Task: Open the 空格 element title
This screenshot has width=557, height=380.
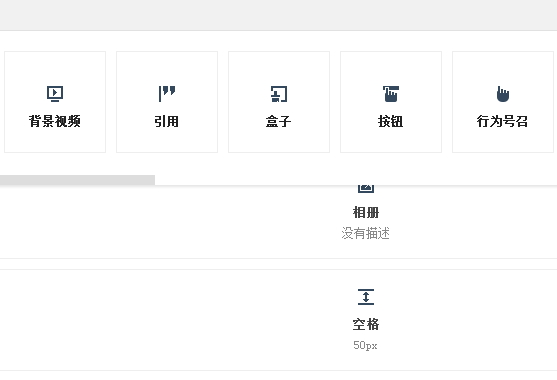Action: click(x=366, y=324)
